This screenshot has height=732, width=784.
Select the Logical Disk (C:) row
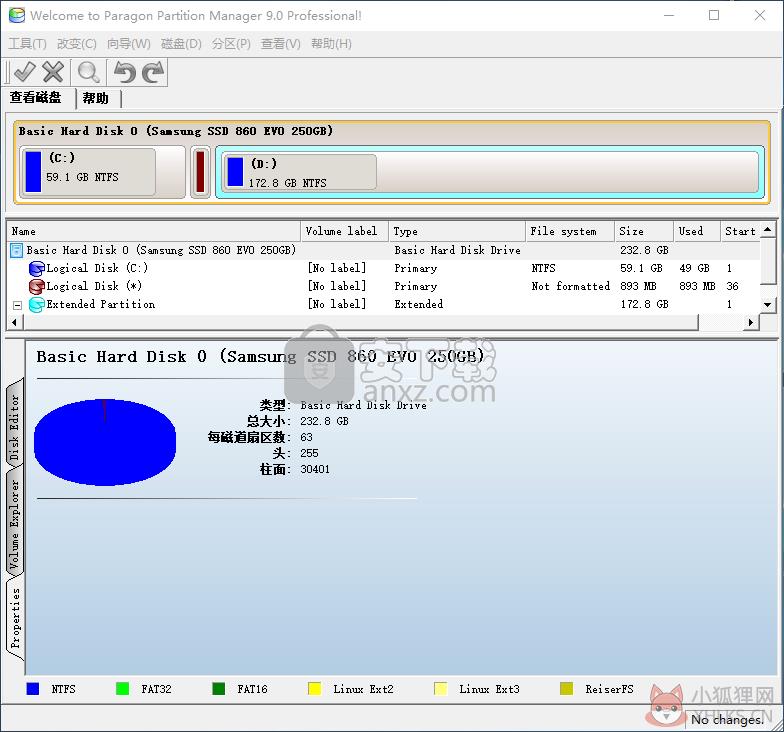click(384, 268)
